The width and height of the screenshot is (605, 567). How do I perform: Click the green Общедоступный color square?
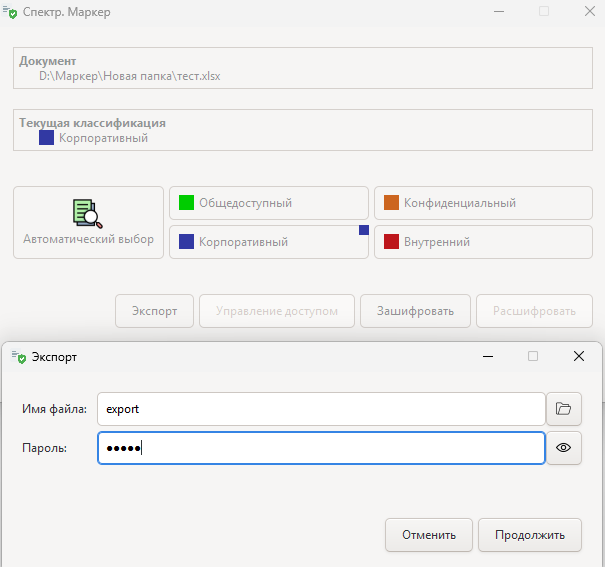click(x=186, y=203)
